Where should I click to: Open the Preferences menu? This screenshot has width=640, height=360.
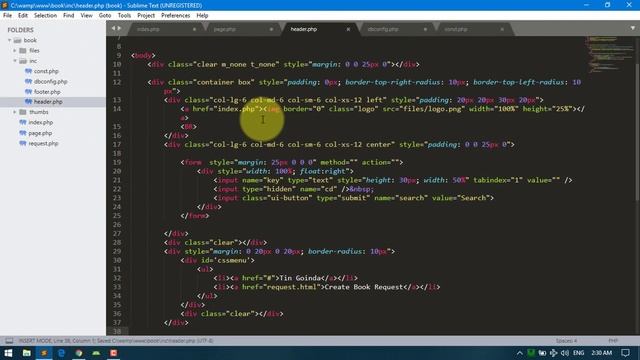coord(176,16)
